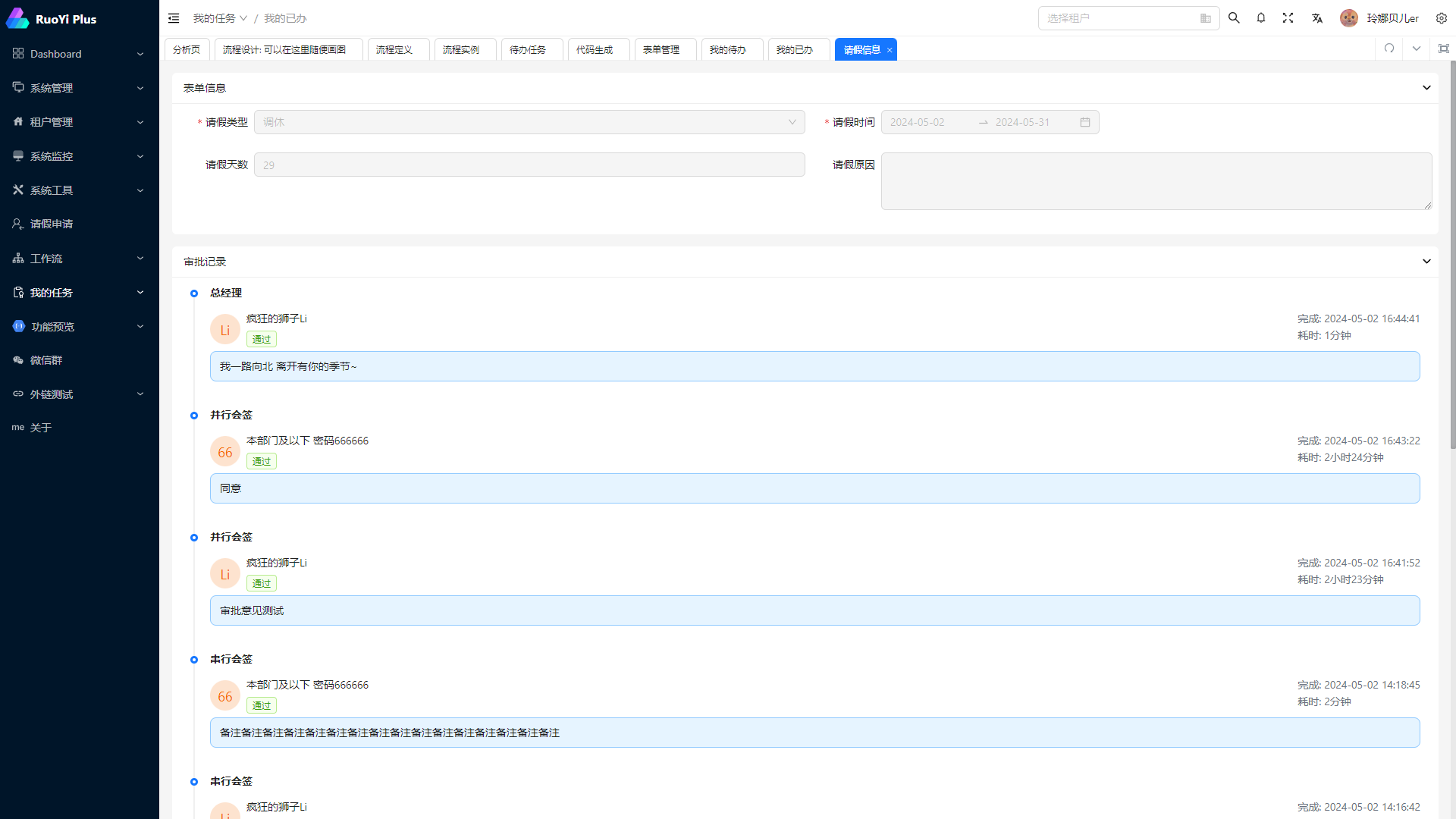Click the 我的任务 clipboard icon
1456x819 pixels.
[x=18, y=292]
